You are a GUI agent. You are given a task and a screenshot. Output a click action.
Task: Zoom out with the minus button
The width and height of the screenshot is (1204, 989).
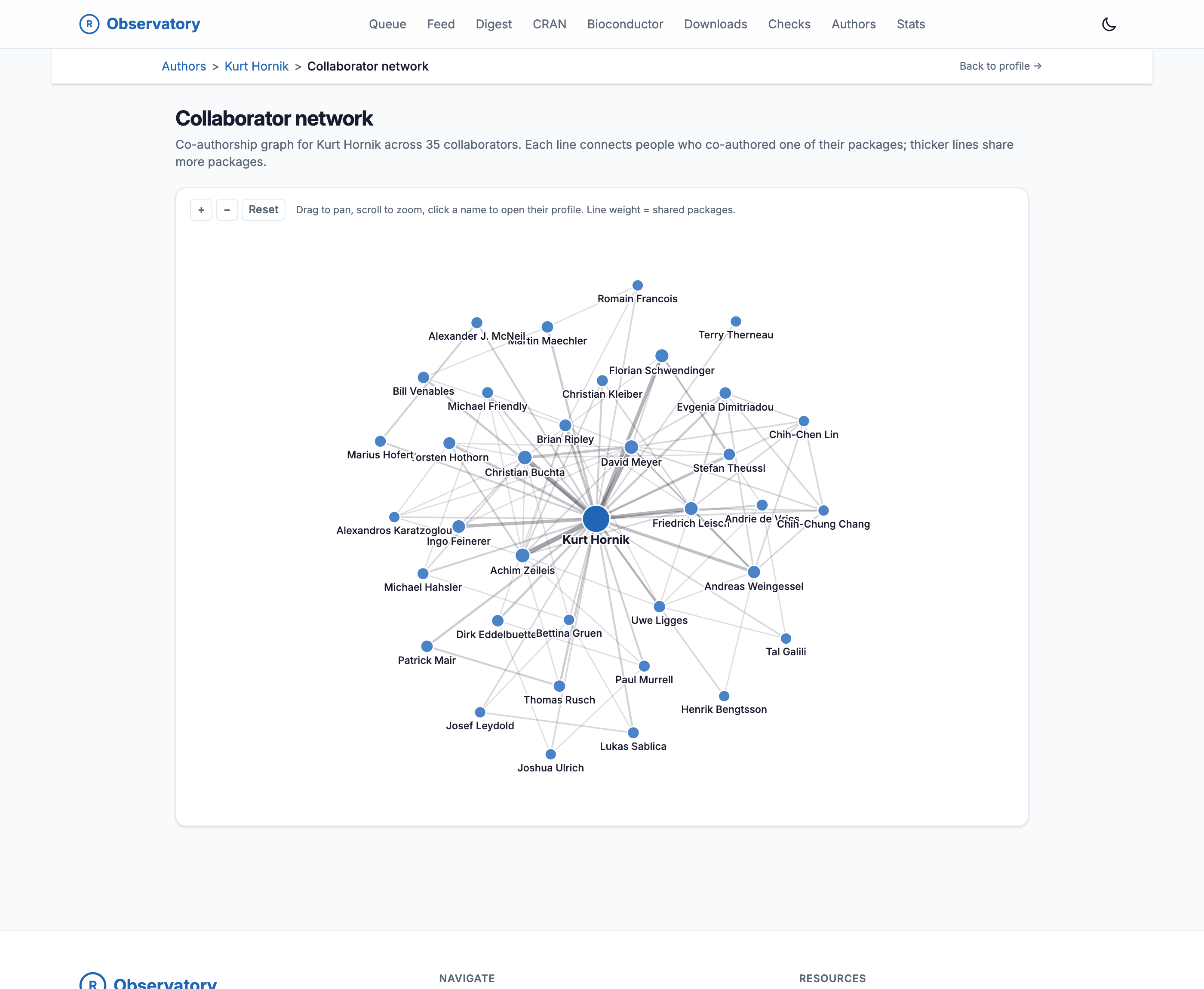(x=227, y=210)
